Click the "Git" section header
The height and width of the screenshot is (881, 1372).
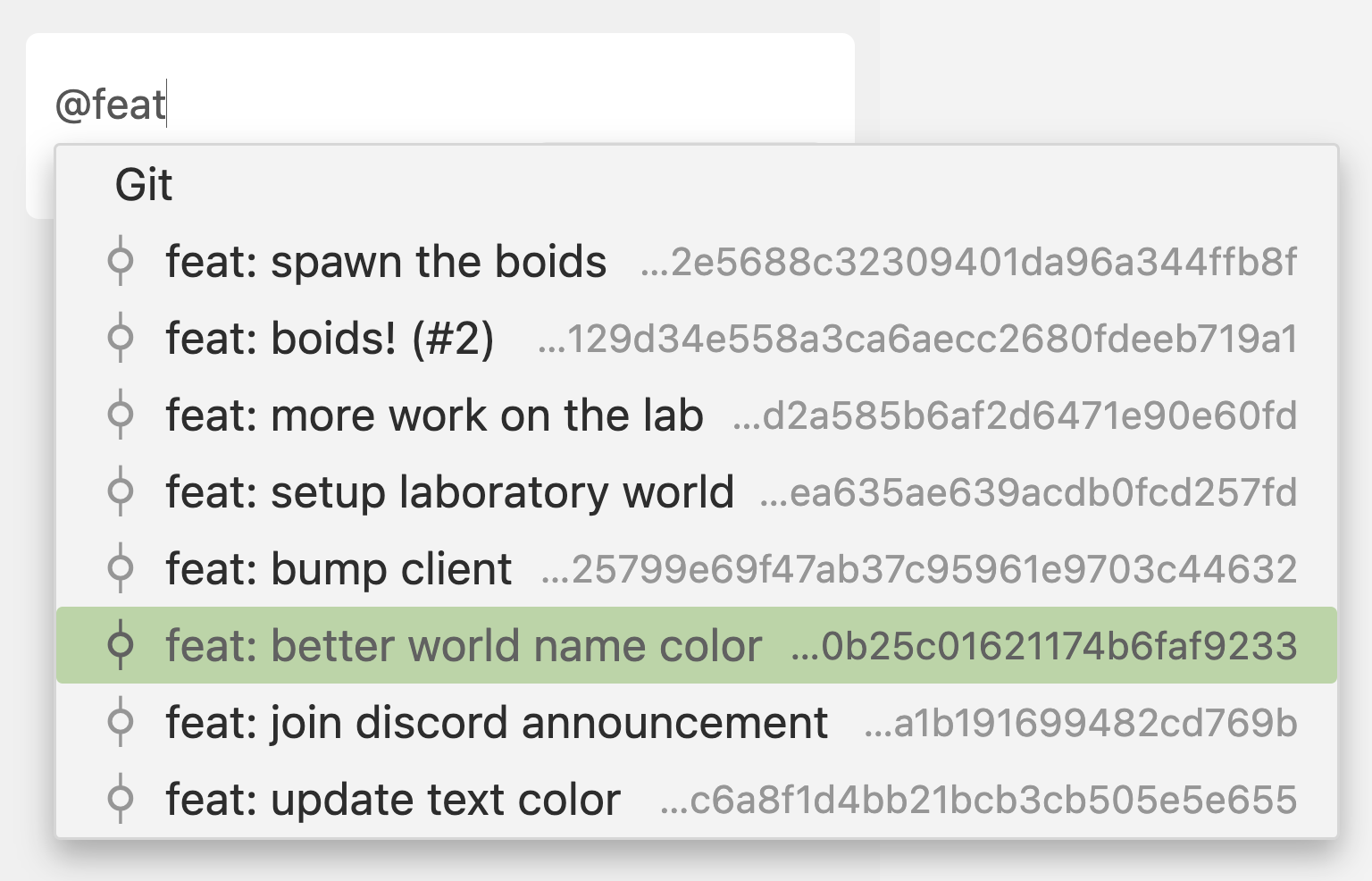(143, 186)
